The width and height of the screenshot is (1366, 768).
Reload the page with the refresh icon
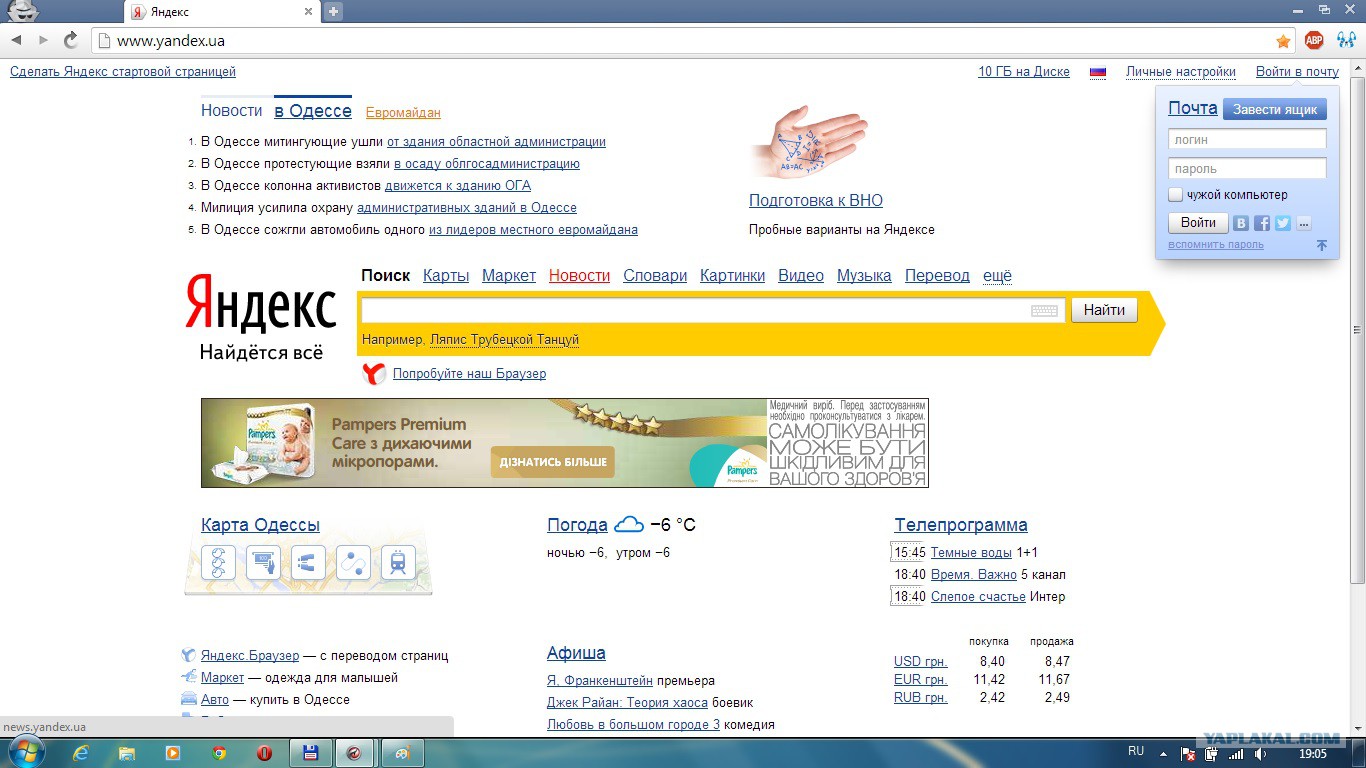(x=70, y=40)
